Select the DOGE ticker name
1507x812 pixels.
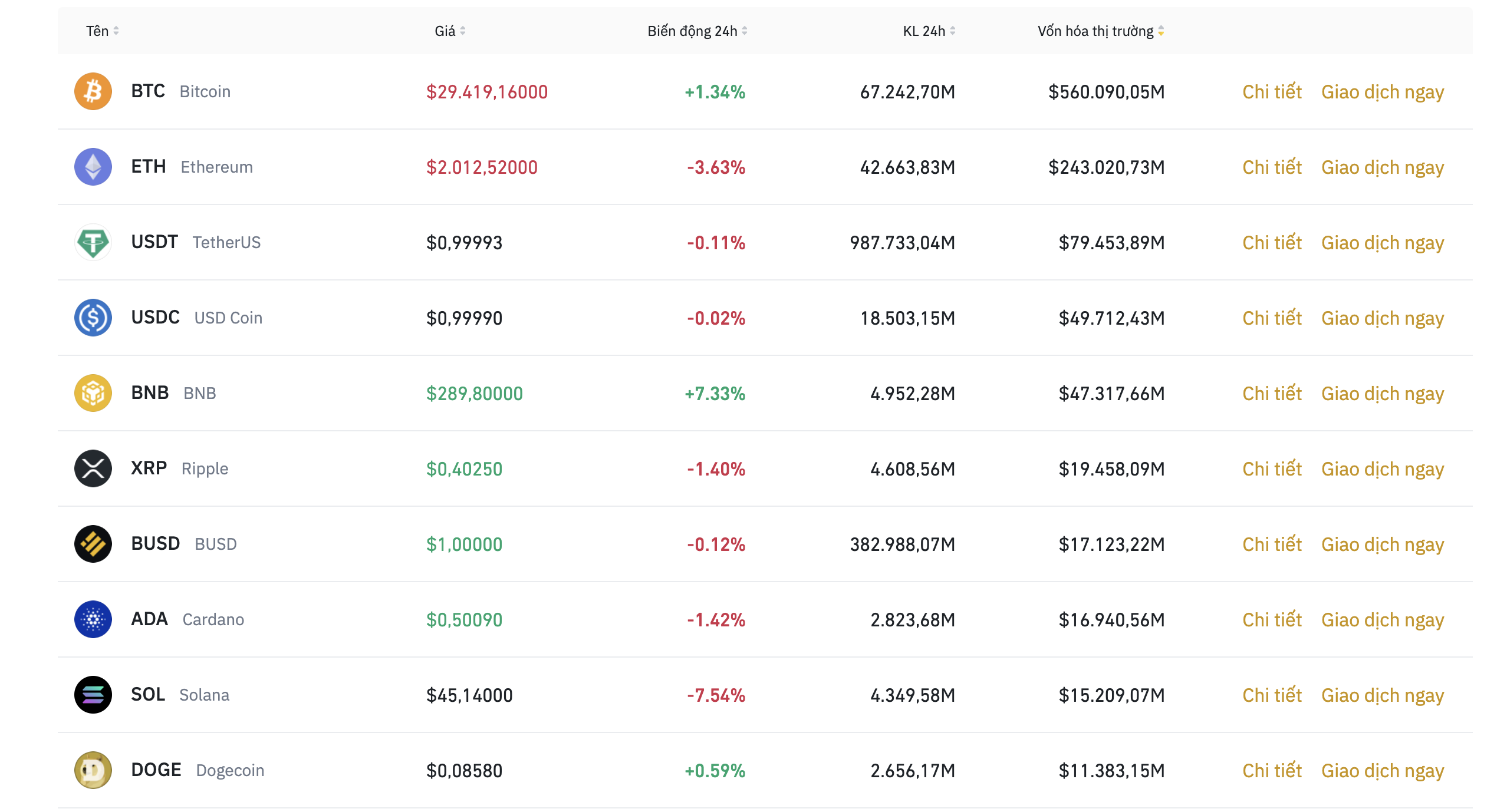point(156,770)
